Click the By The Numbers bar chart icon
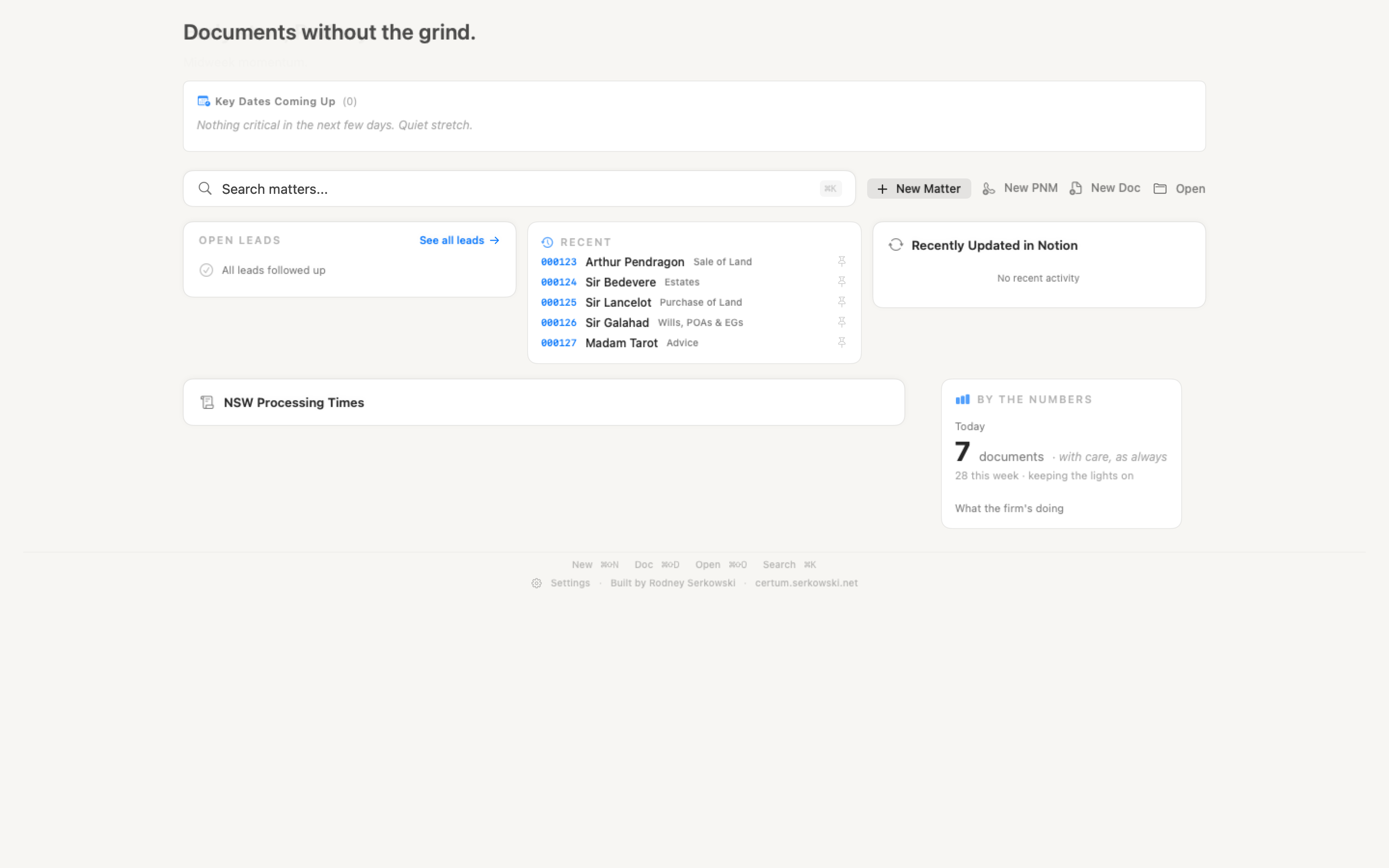The height and width of the screenshot is (868, 1389). (x=963, y=399)
